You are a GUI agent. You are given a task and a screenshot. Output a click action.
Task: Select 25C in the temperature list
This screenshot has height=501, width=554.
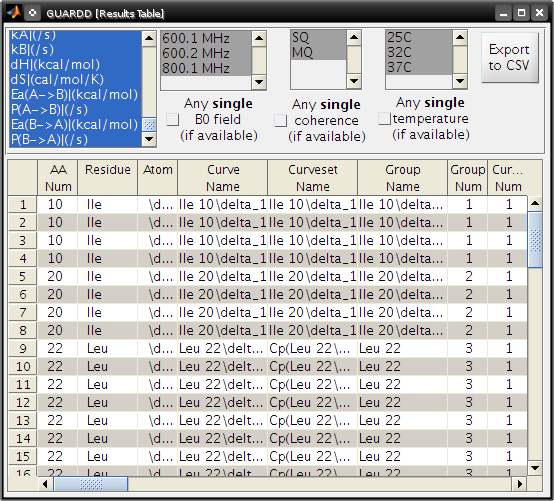(419, 37)
